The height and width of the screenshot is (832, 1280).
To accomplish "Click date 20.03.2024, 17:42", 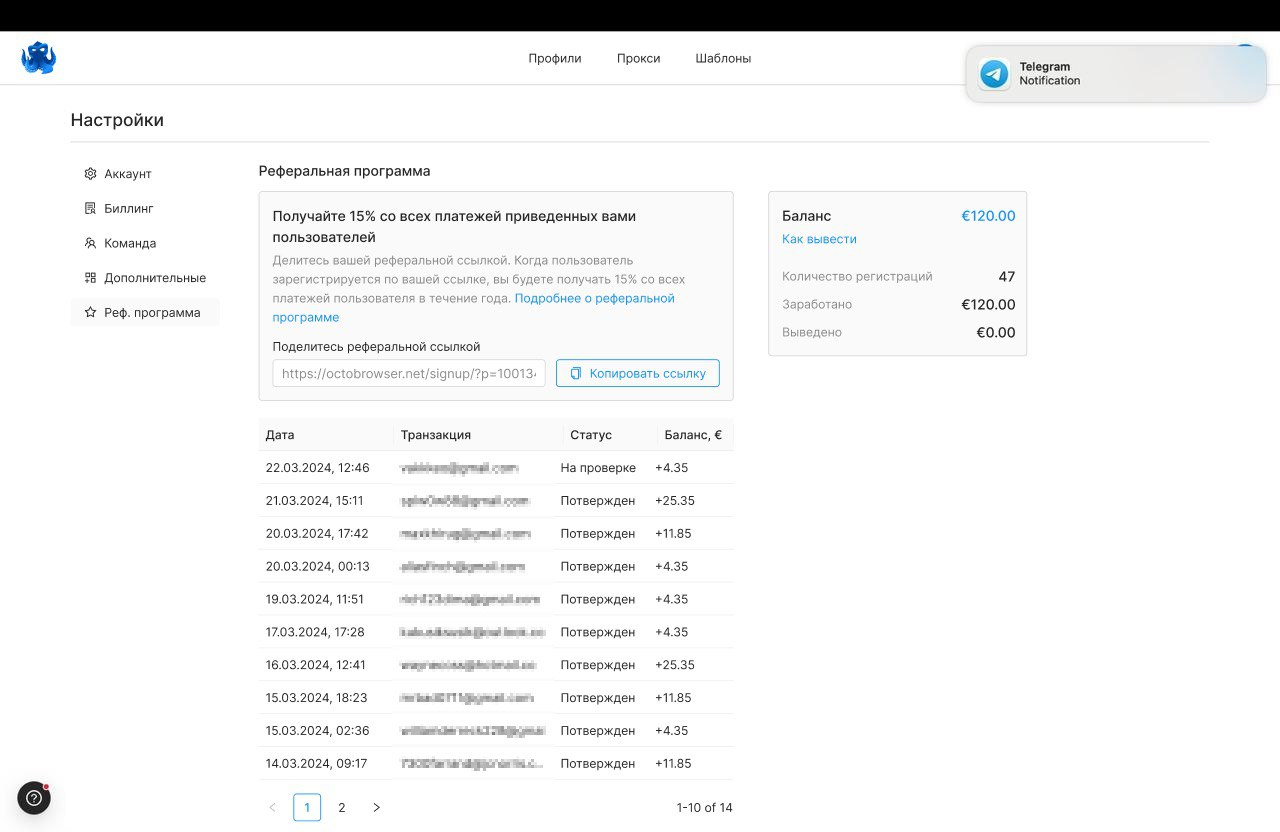I will pyautogui.click(x=317, y=534).
